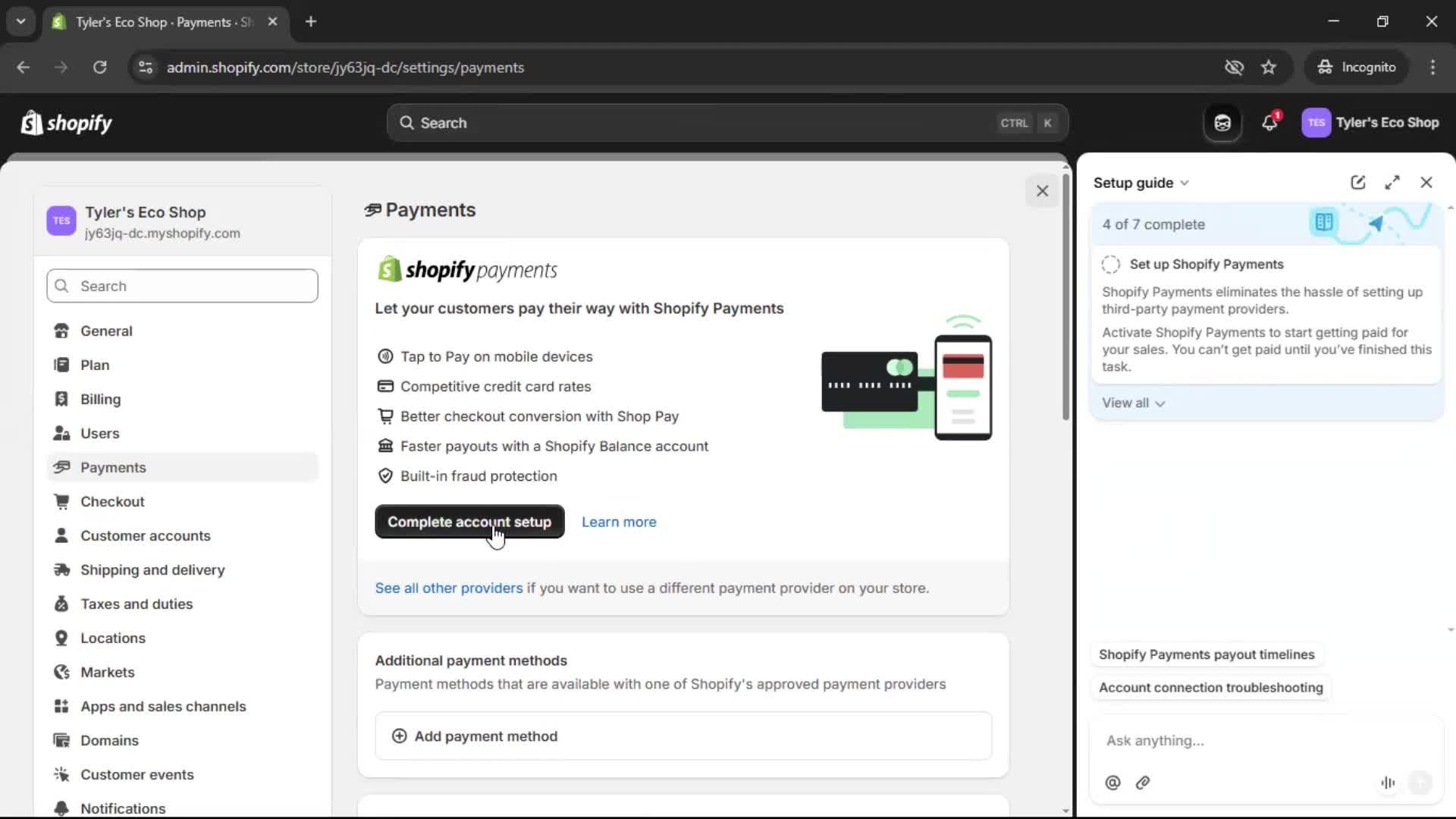Open the browser tab search chevron
This screenshot has height=819, width=1456.
point(20,21)
